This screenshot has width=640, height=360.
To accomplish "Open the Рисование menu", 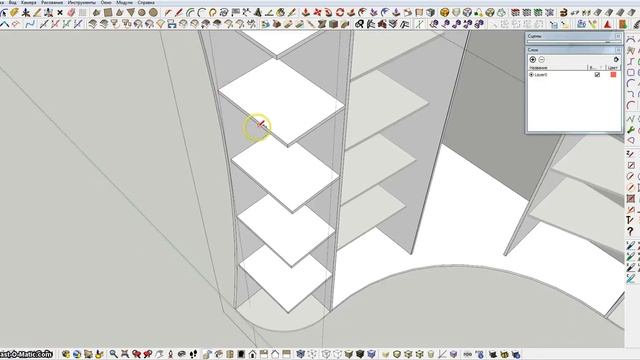I will pyautogui.click(x=52, y=2).
